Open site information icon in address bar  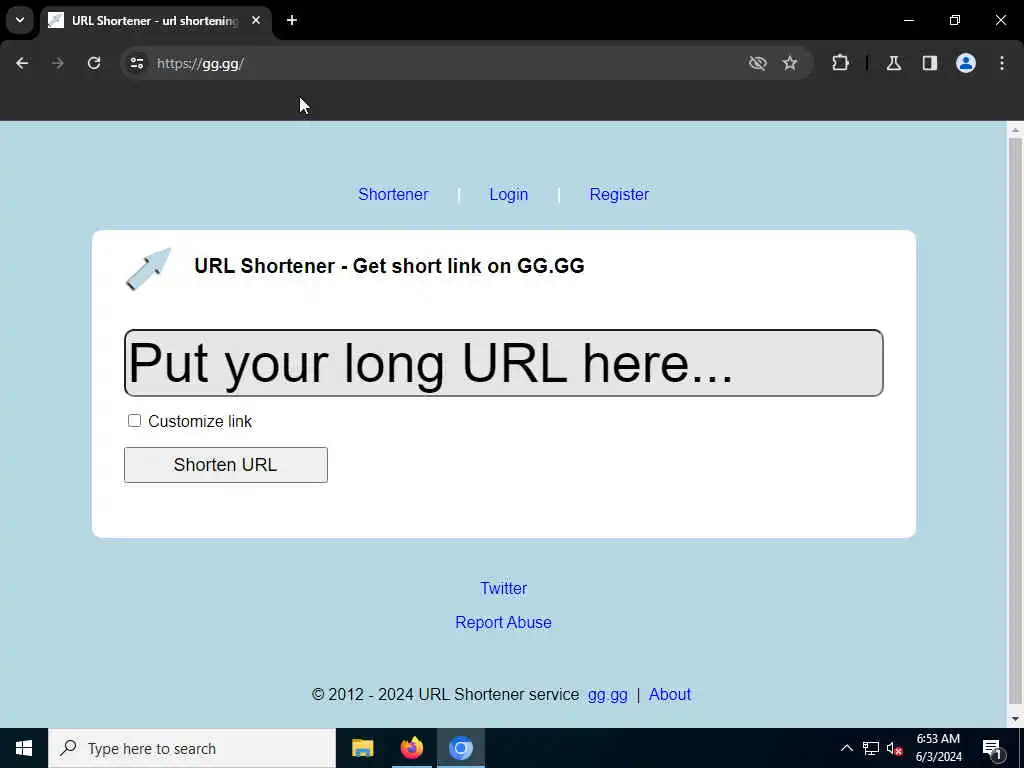click(x=136, y=63)
